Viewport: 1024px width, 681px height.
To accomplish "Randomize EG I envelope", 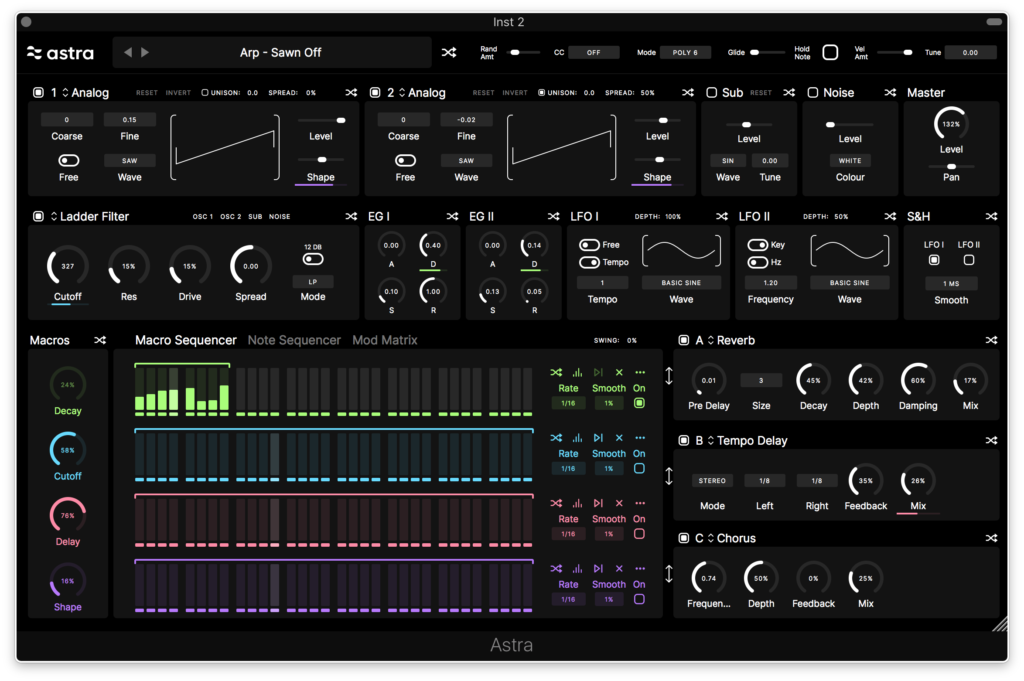I will pyautogui.click(x=453, y=216).
